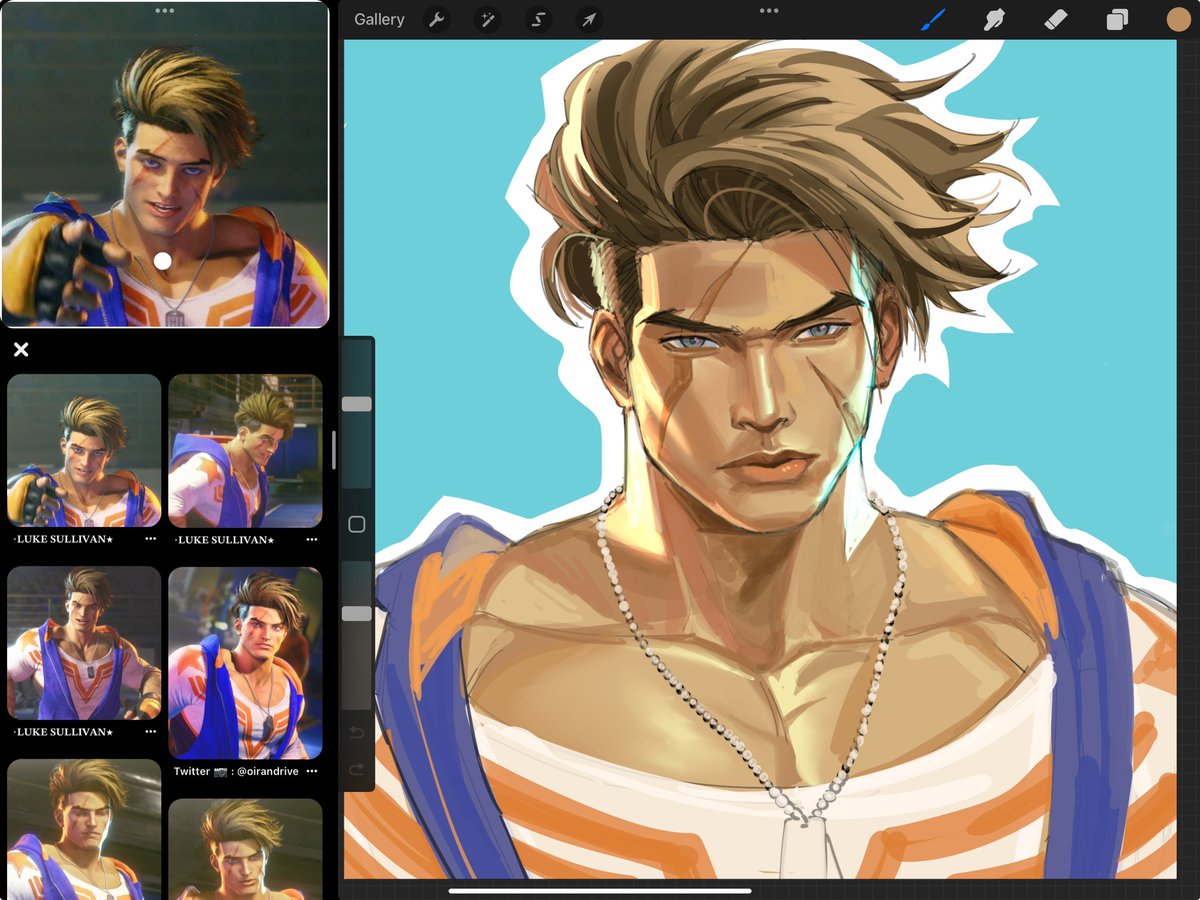Open partially visible bottom-left scarred face pin
This screenshot has height=900, width=1200.
84,829
